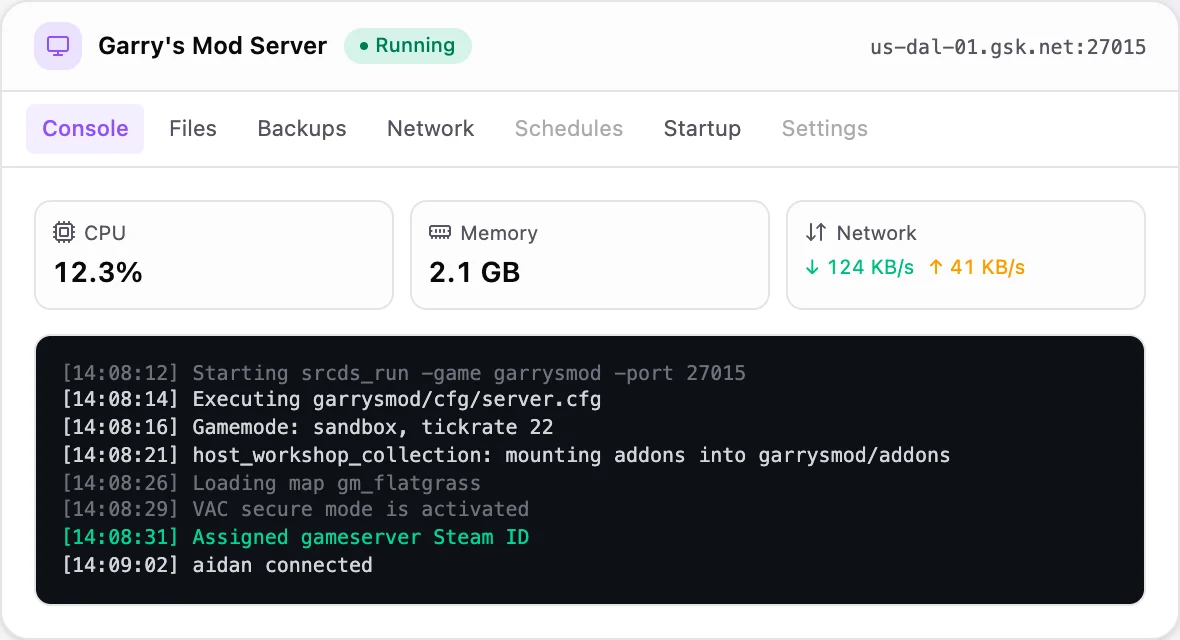Click the Garry's Mod Server title
Viewport: 1180px width, 640px height.
213,46
